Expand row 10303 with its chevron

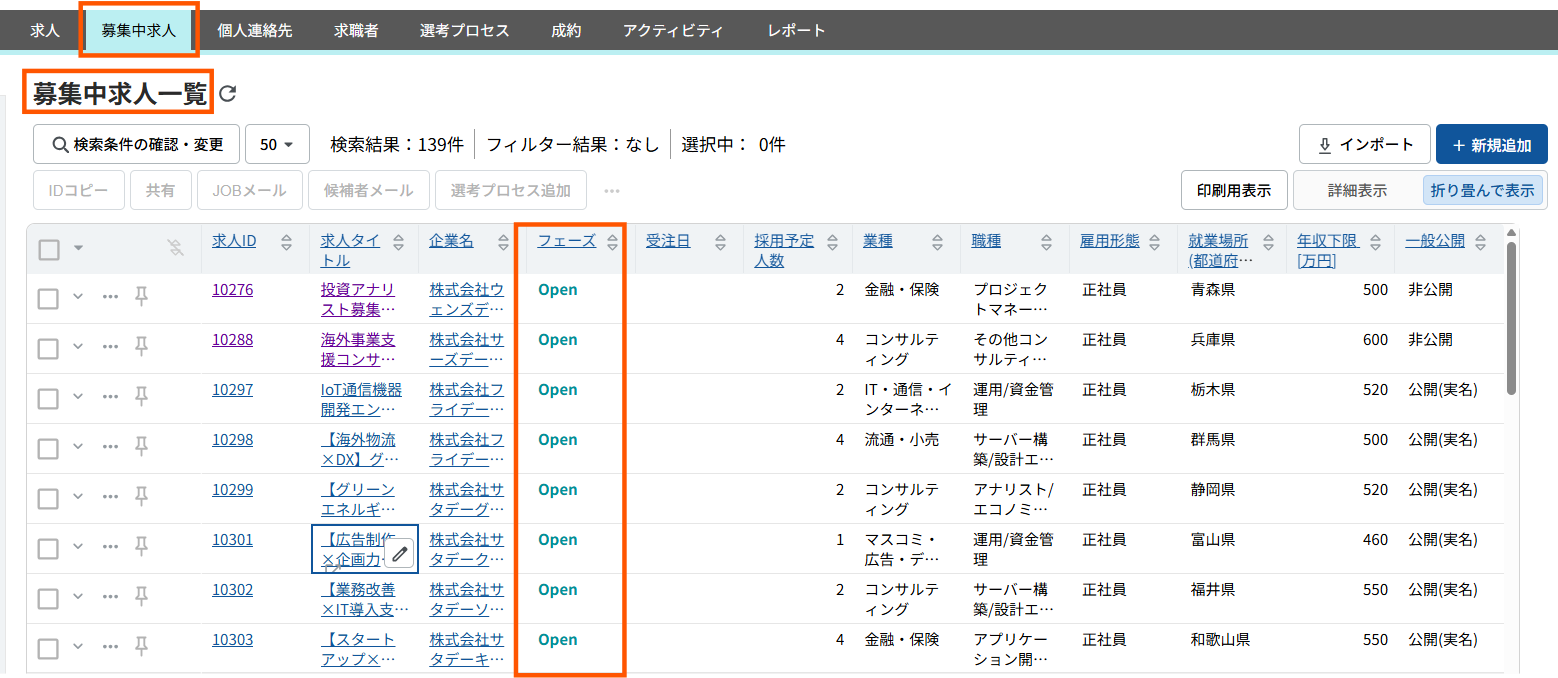(x=78, y=646)
